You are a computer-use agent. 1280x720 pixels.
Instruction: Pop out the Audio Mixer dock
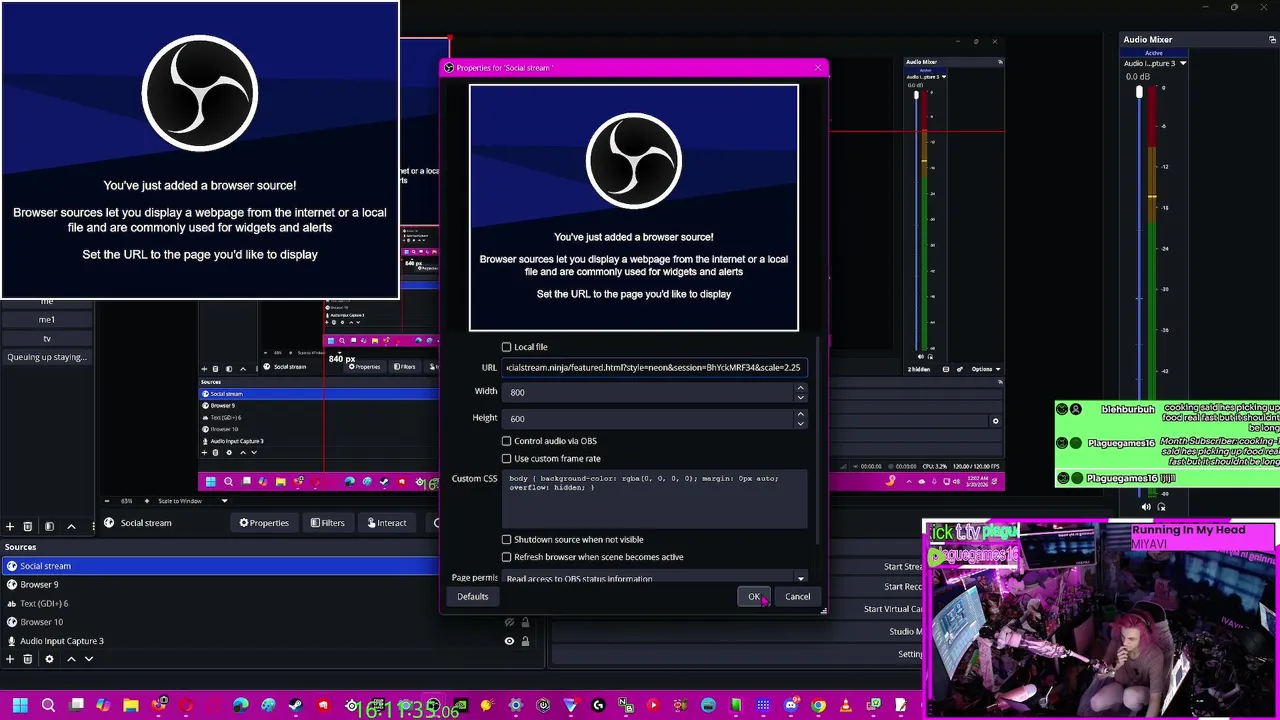tap(1272, 40)
